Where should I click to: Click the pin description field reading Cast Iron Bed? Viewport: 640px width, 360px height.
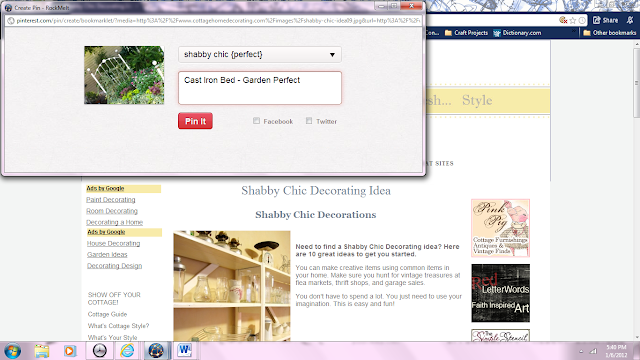pyautogui.click(x=260, y=88)
